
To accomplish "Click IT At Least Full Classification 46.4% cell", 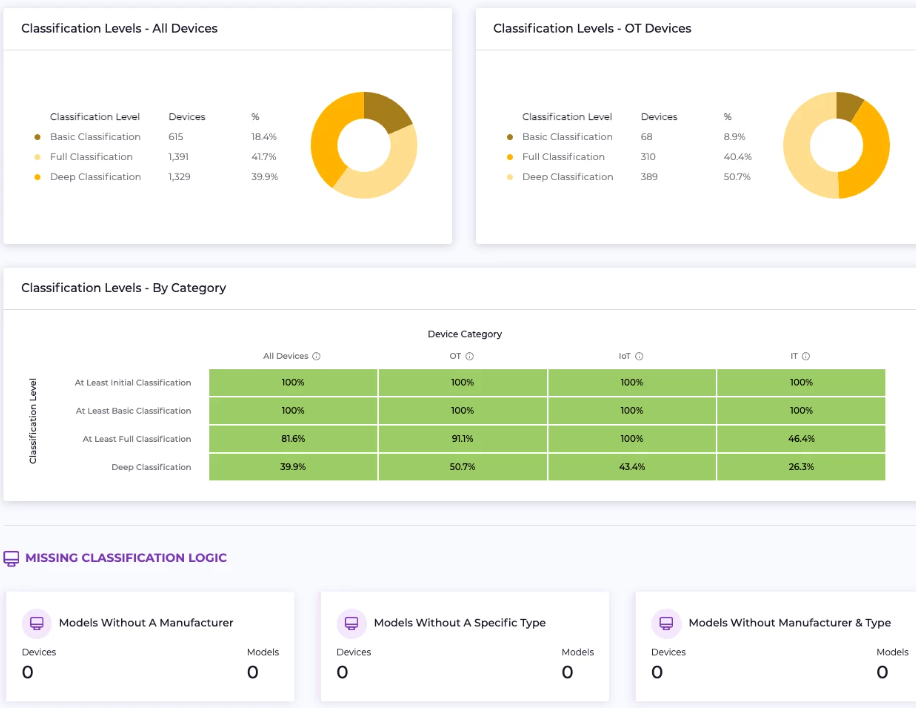I will click(801, 439).
